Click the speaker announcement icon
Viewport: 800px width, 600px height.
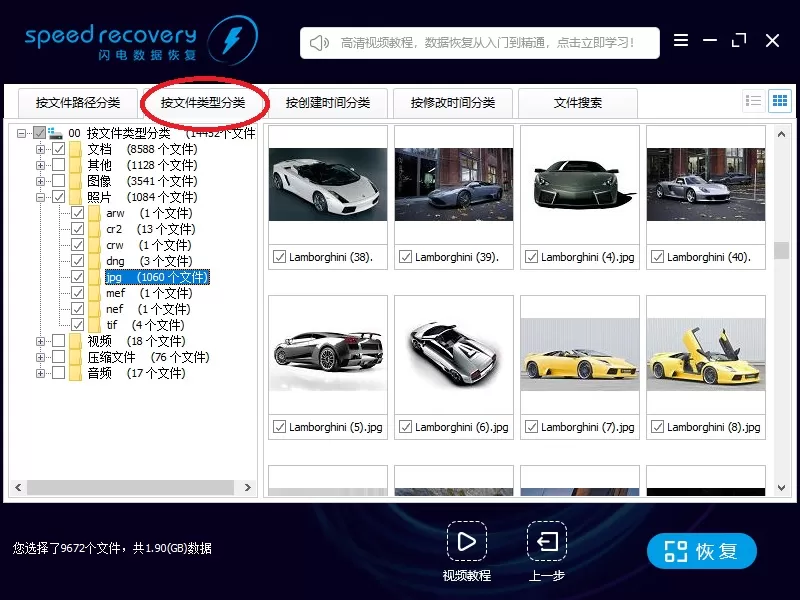(319, 43)
